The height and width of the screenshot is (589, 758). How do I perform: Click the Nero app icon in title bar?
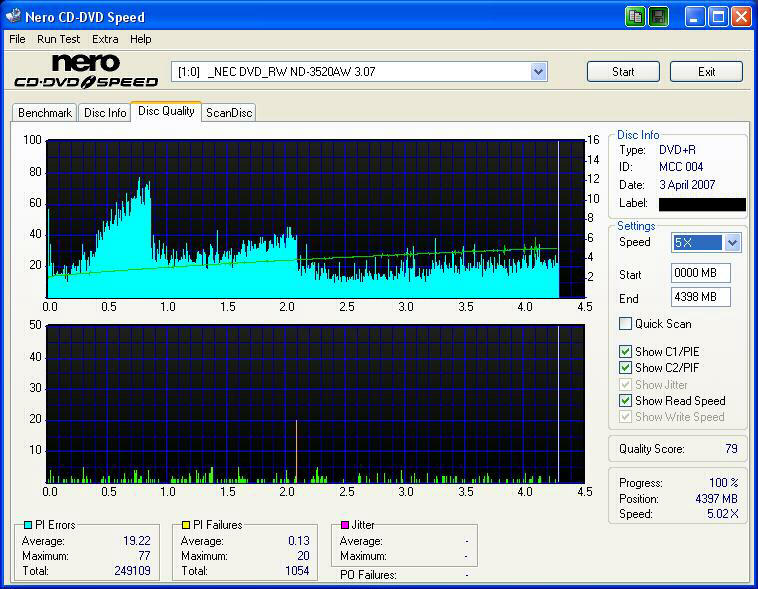click(x=14, y=16)
